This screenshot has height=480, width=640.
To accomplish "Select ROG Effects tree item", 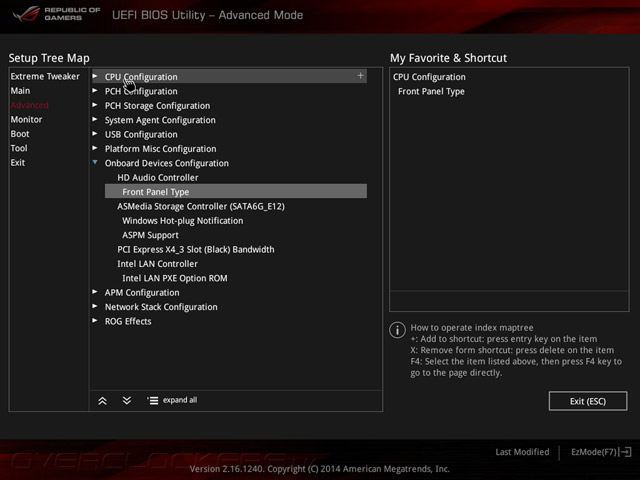I will [x=128, y=321].
